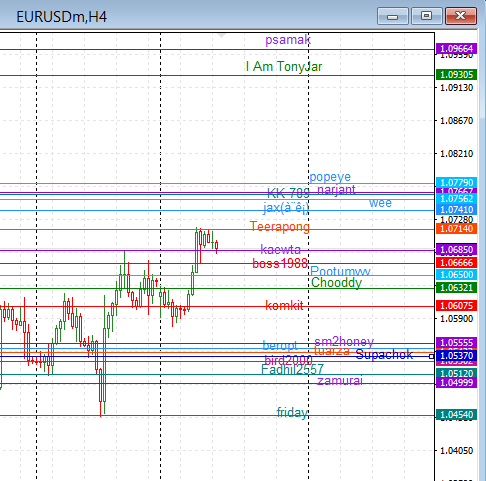486x481 pixels.
Task: Select the sm2honey label
Action: tap(344, 341)
